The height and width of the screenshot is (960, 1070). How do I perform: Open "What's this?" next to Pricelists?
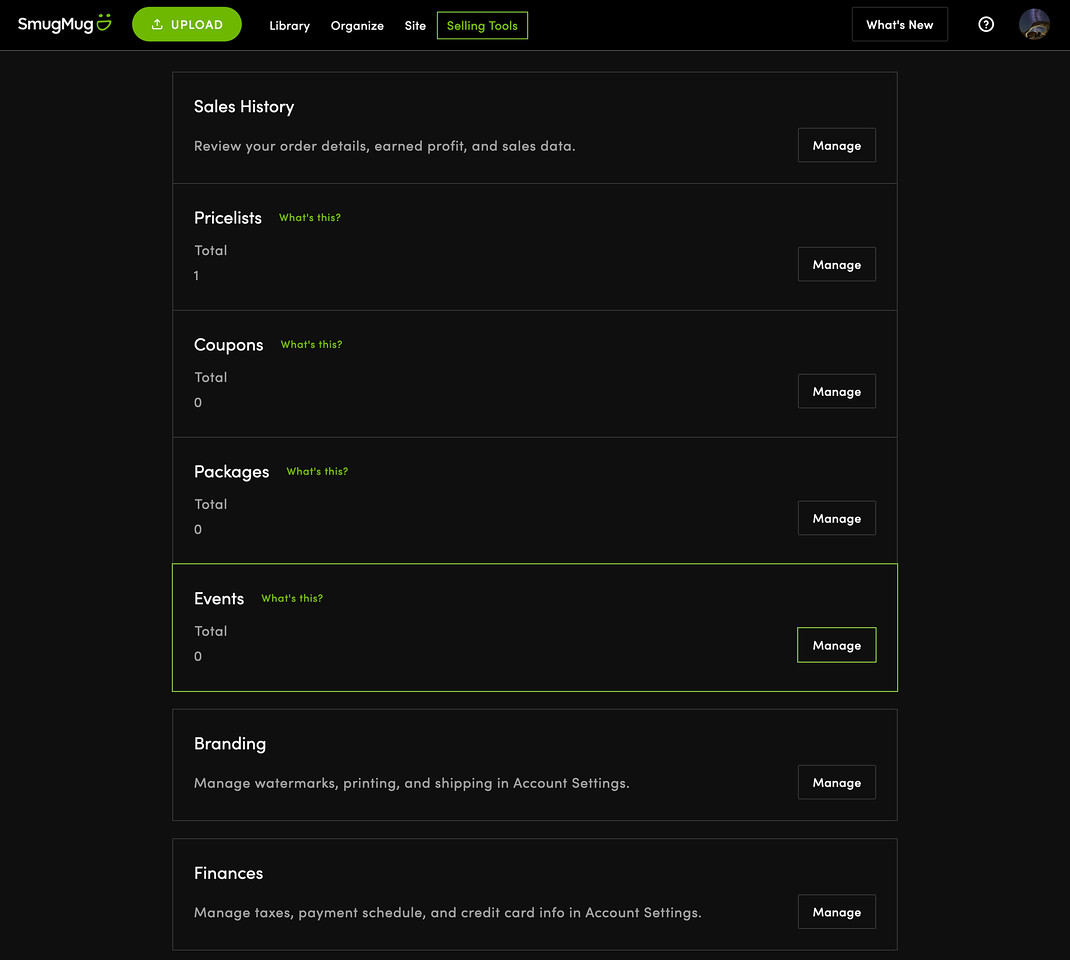click(309, 218)
